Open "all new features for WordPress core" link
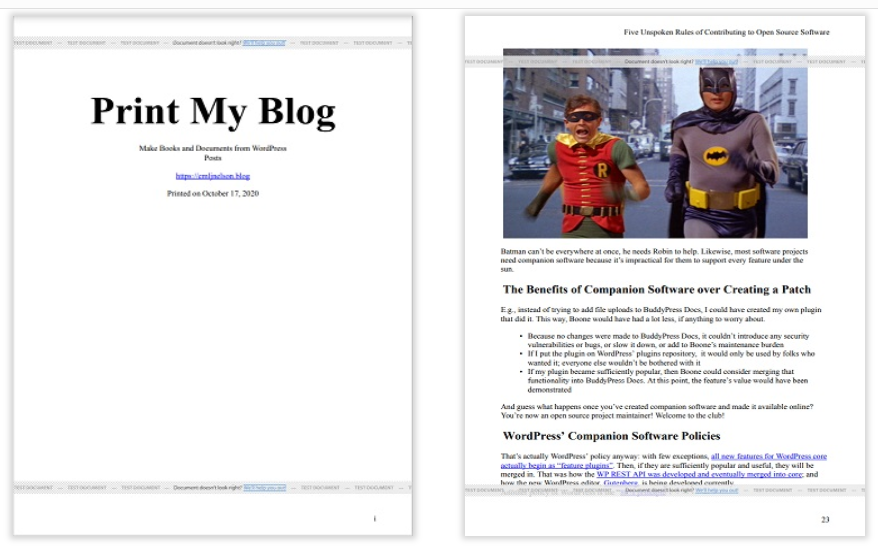878x549 pixels. coord(664,460)
